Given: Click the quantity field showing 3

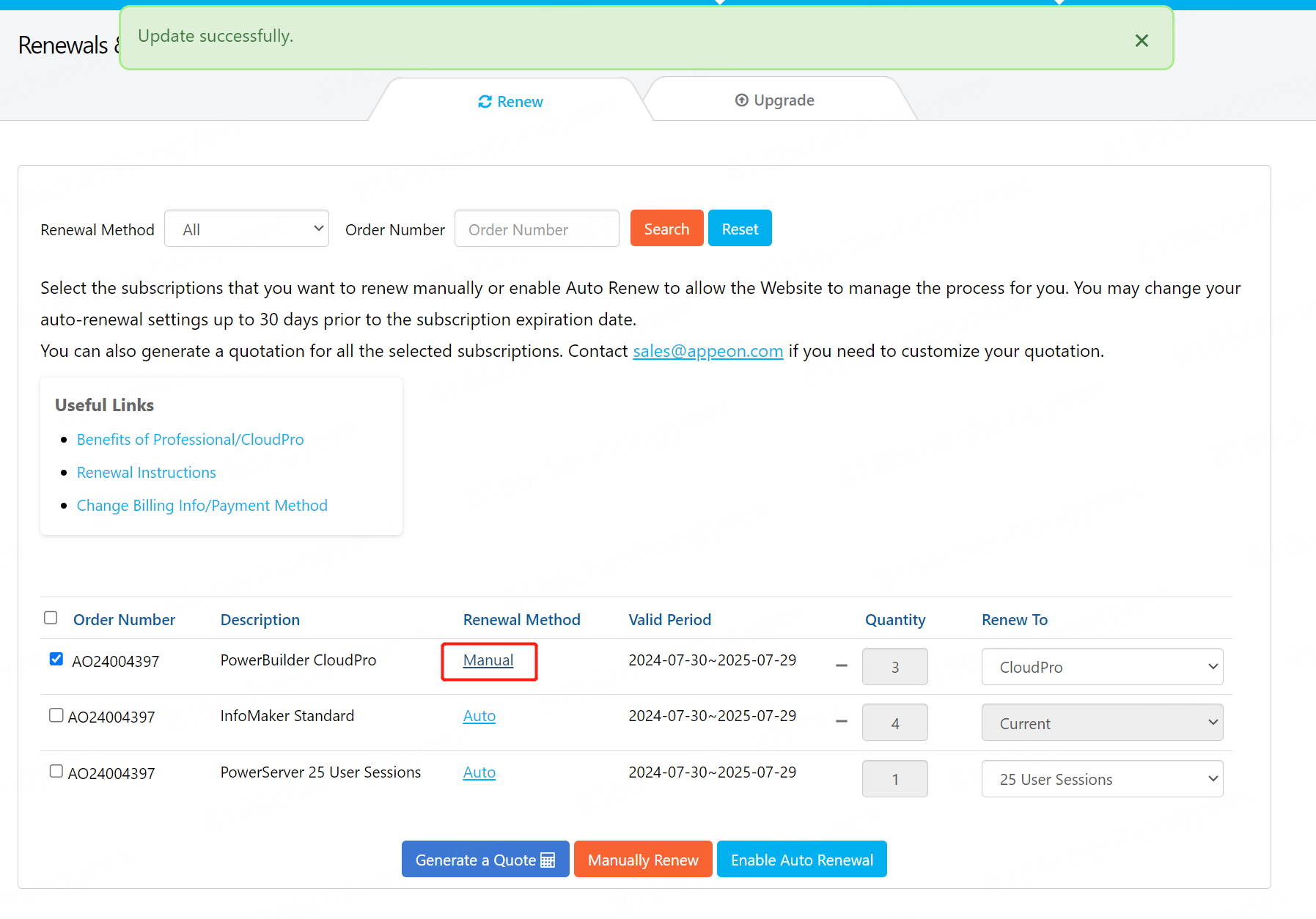Looking at the screenshot, I should click(895, 667).
